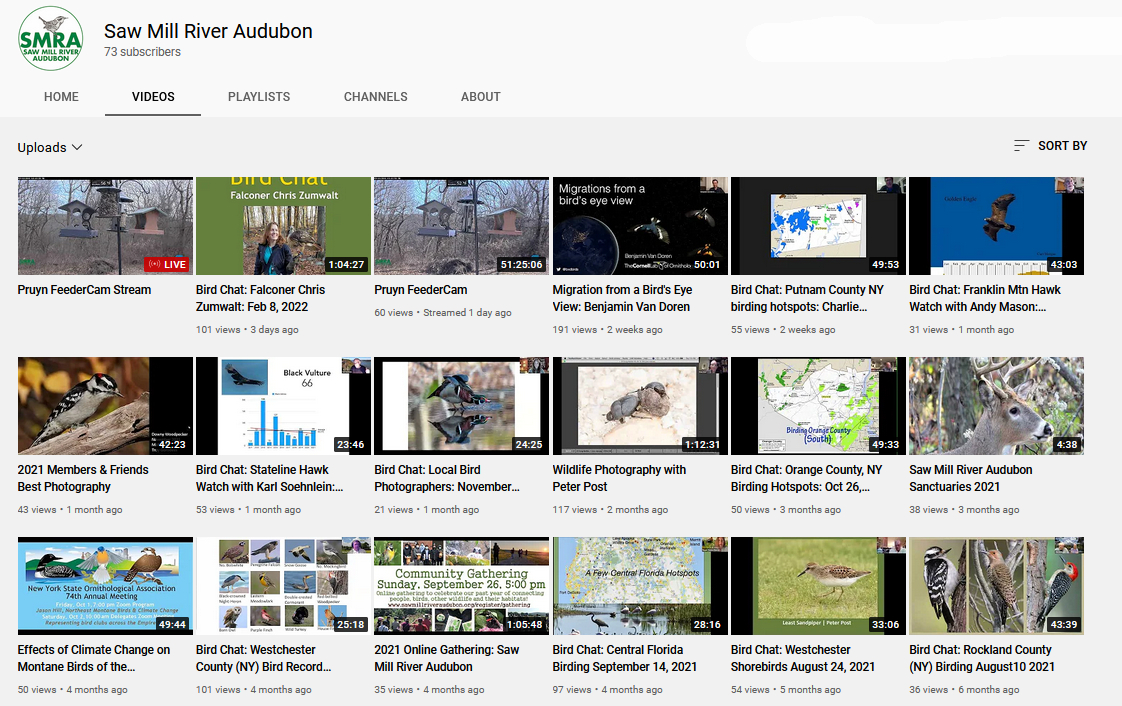Image resolution: width=1122 pixels, height=706 pixels.
Task: Open Bird Chat: Westchester County Bird Record title
Action: [263, 658]
